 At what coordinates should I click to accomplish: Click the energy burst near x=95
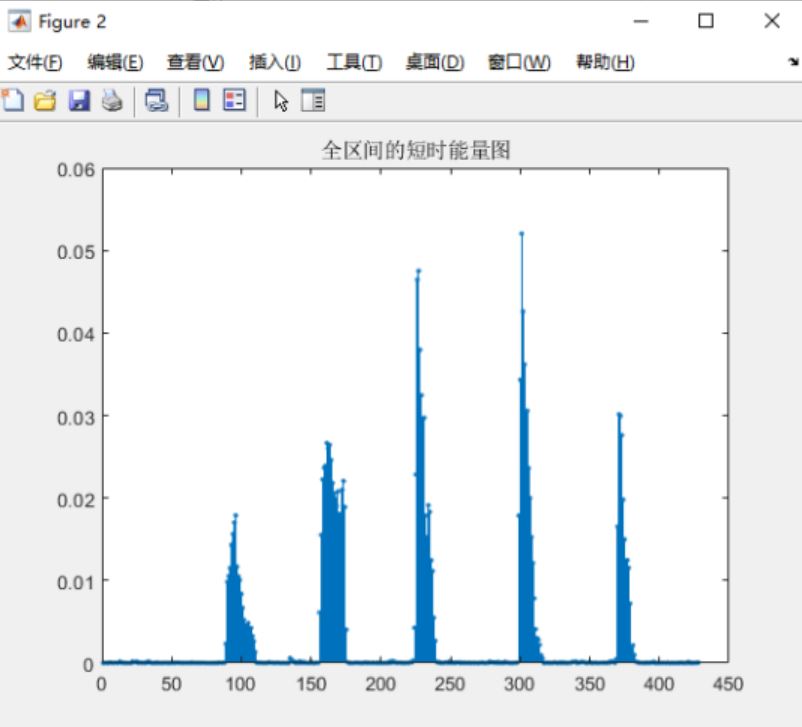pos(240,588)
